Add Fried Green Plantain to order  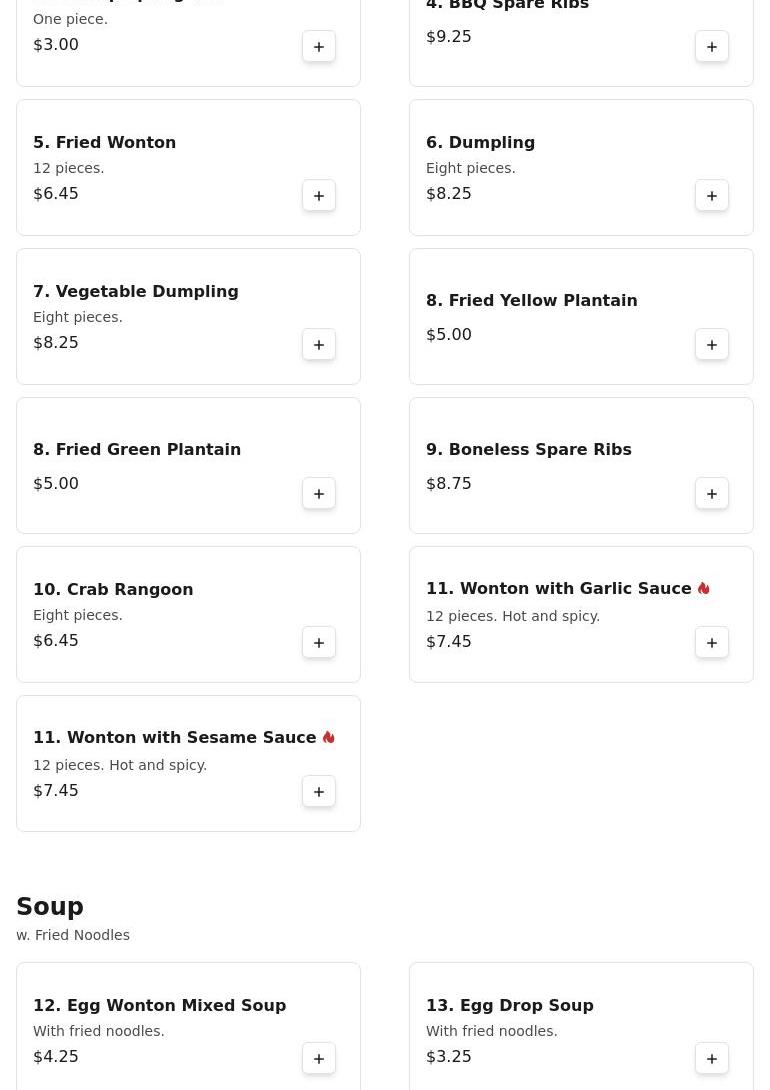coord(319,493)
